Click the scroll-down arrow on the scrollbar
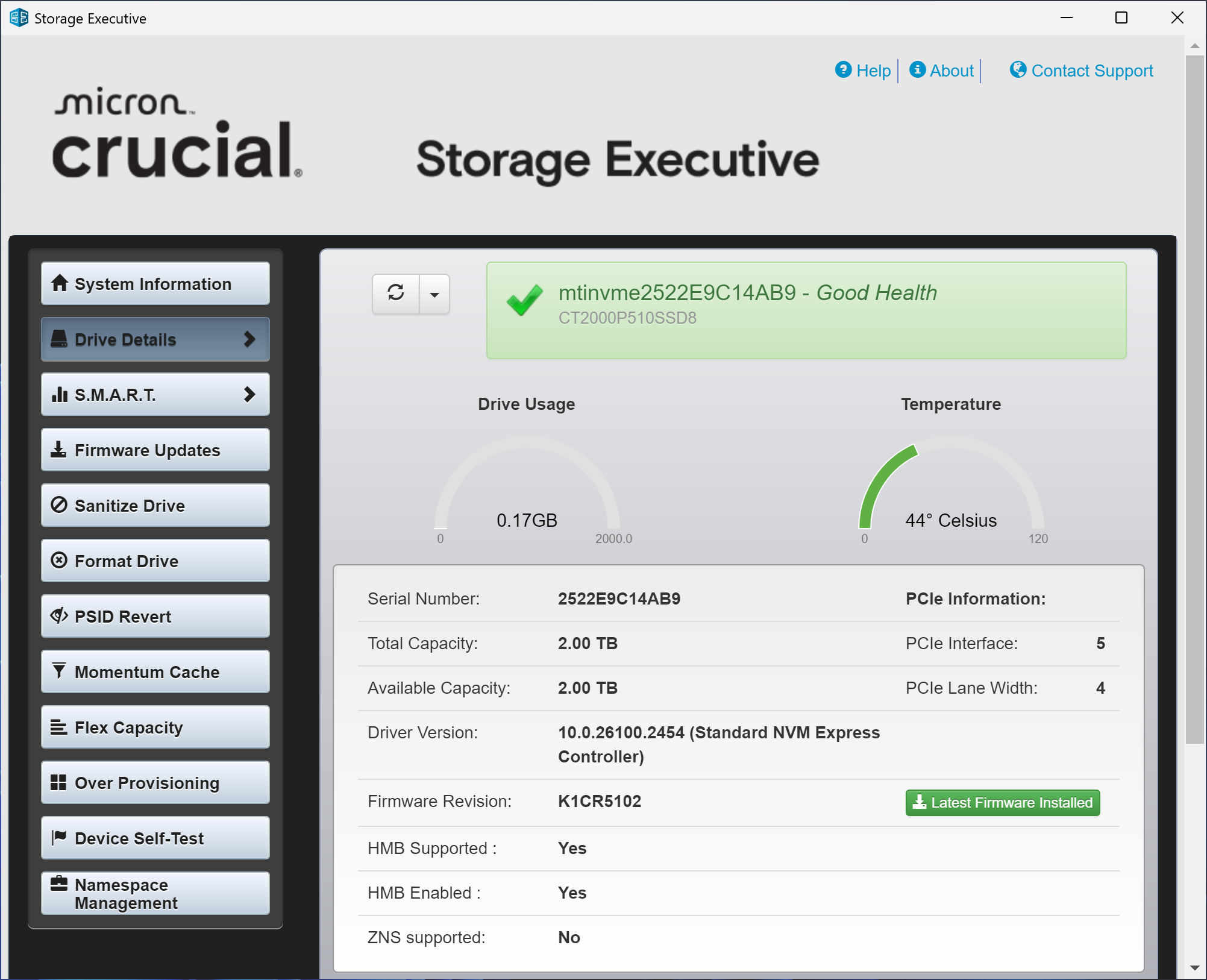The image size is (1207, 980). pyautogui.click(x=1194, y=968)
